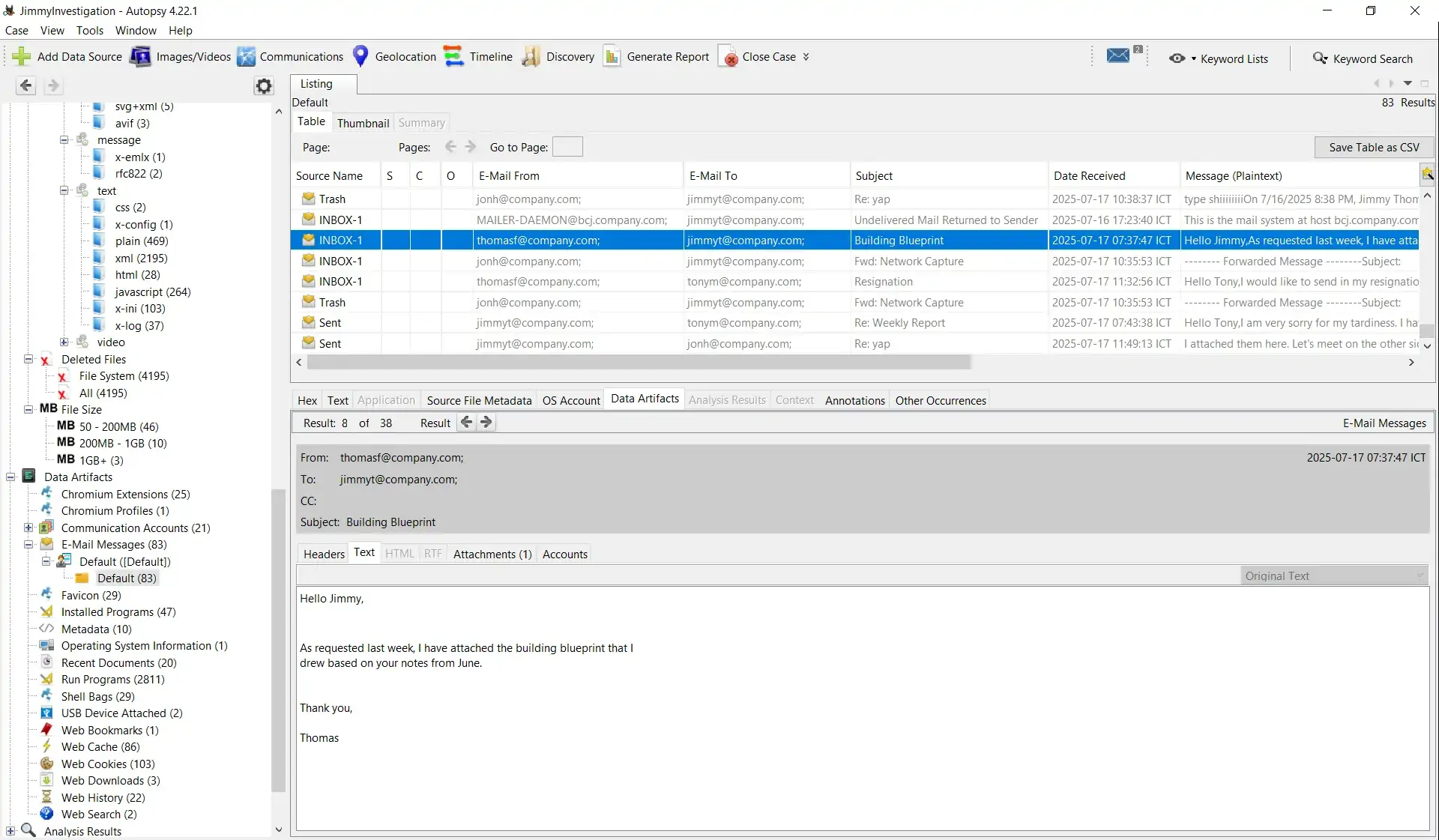
Task: Switch to the Thumbnail view tab
Action: coord(363,123)
